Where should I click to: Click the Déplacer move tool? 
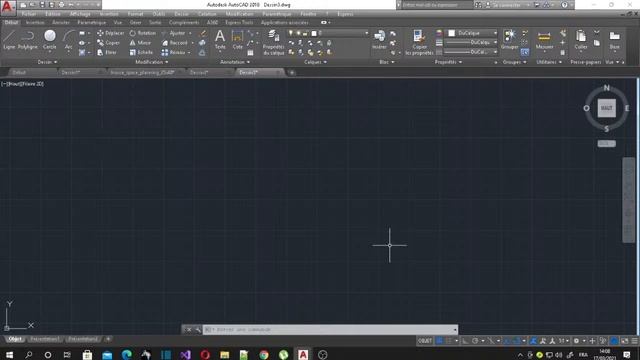[110, 33]
